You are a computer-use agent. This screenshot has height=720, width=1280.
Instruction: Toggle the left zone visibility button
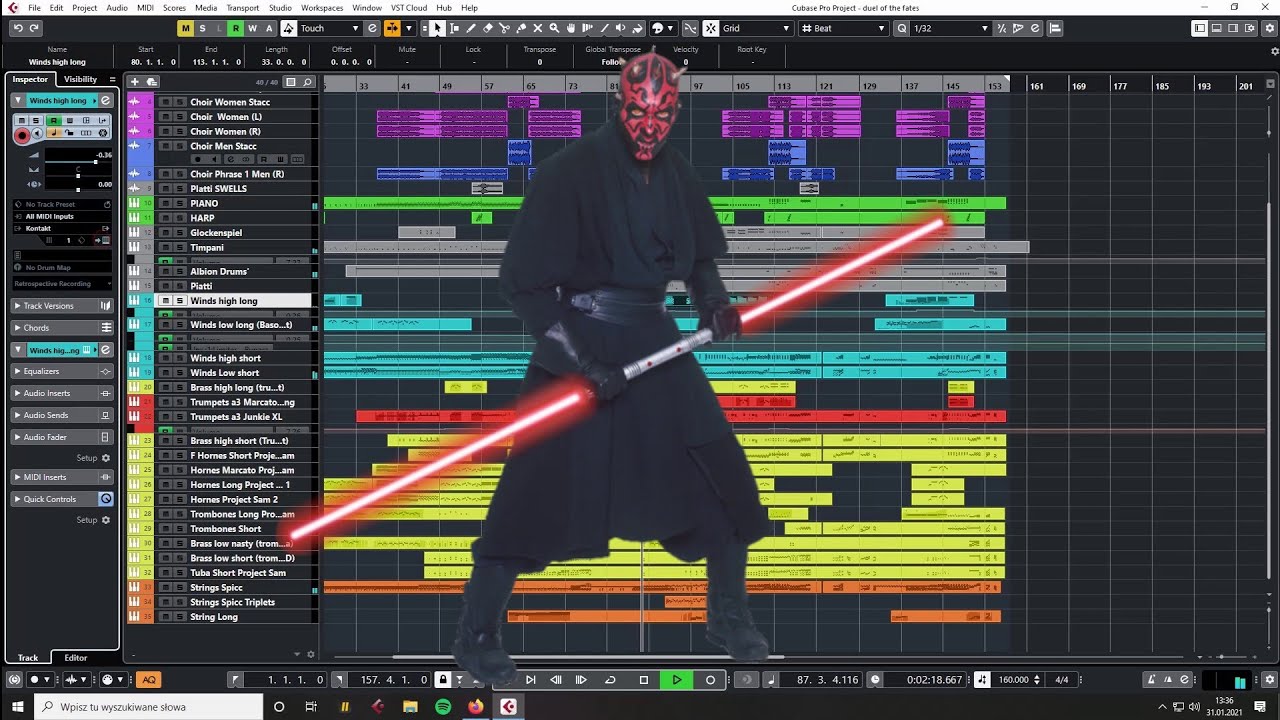pyautogui.click(x=1200, y=28)
